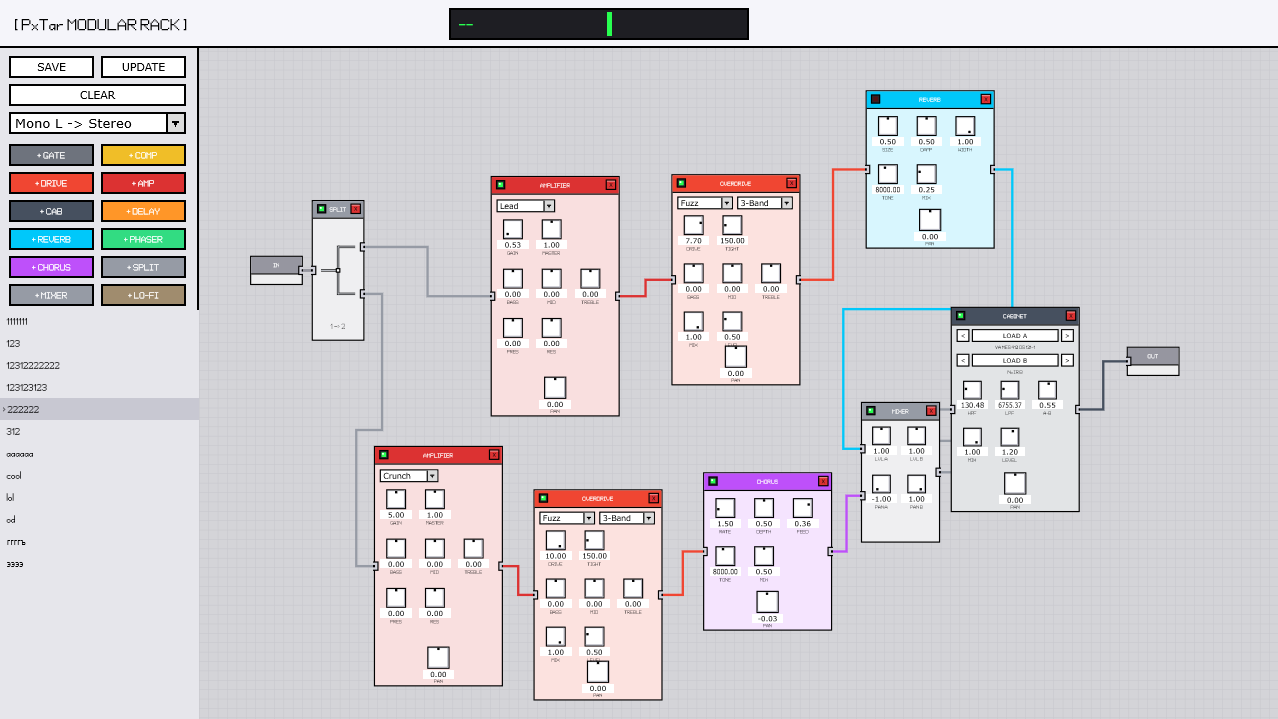Add a module with the +LO-FI button
Screen dimensions: 1278x719
pyautogui.click(x=143, y=295)
